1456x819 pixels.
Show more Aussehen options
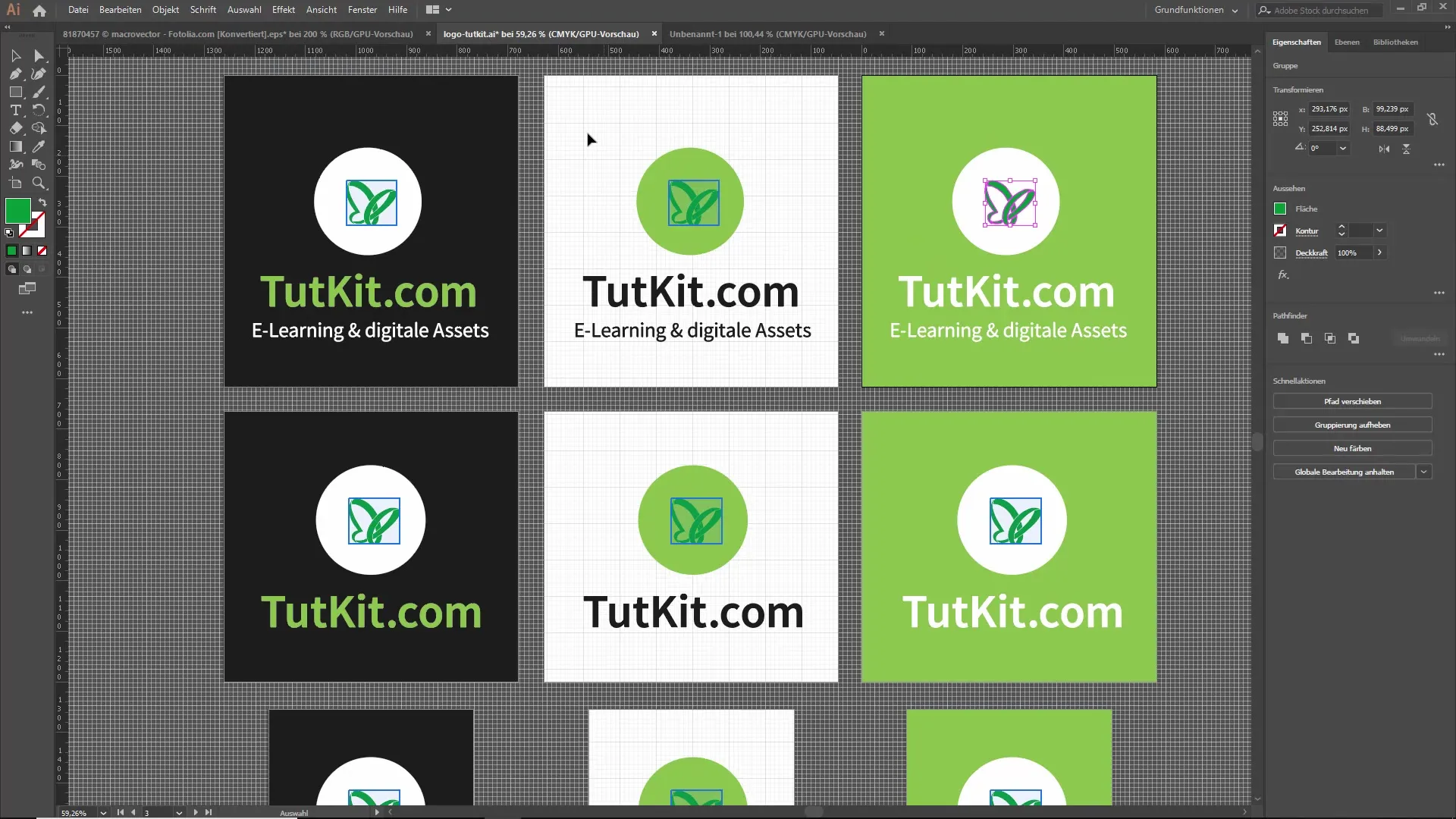(1439, 293)
